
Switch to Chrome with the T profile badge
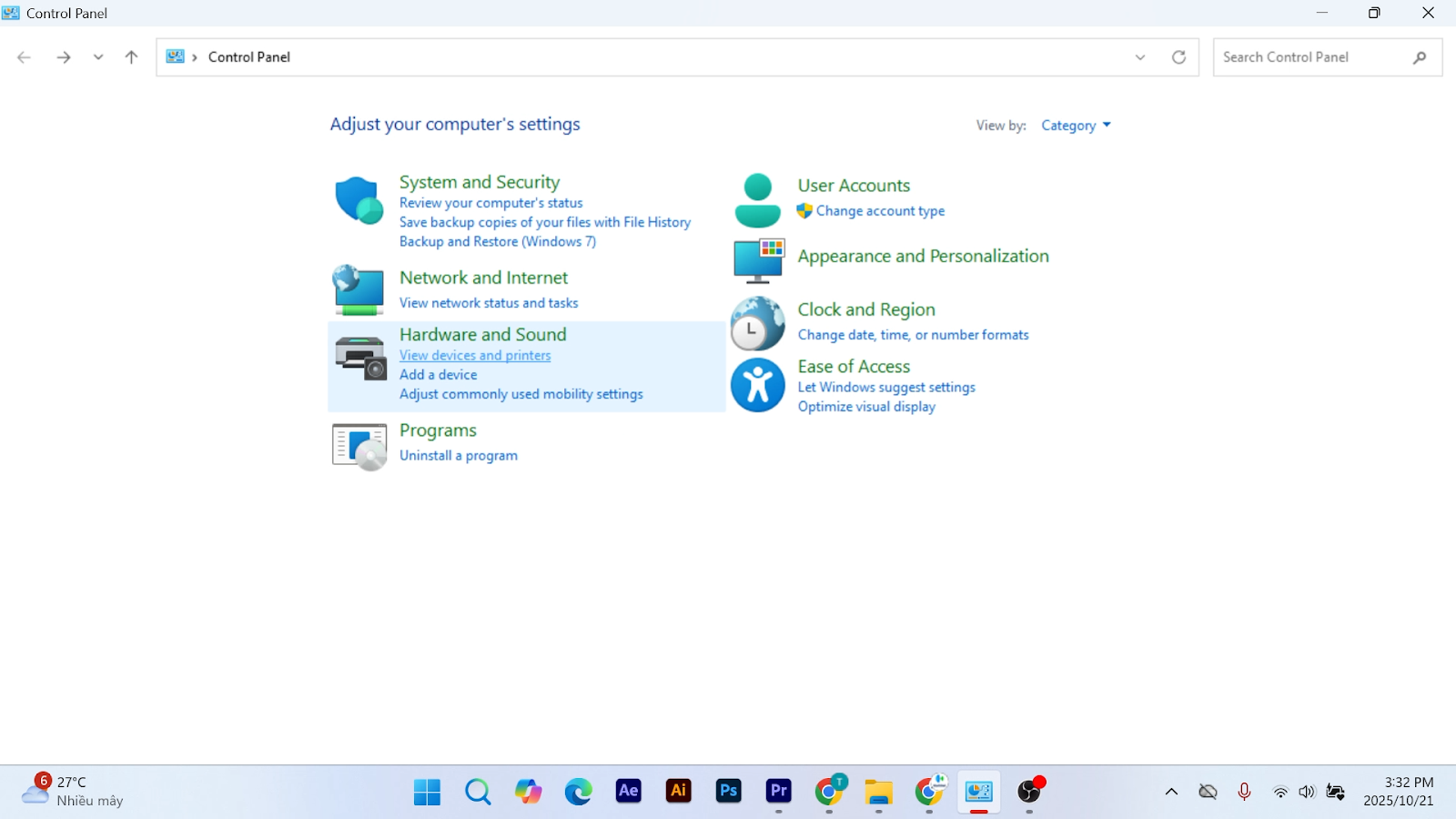tap(829, 791)
